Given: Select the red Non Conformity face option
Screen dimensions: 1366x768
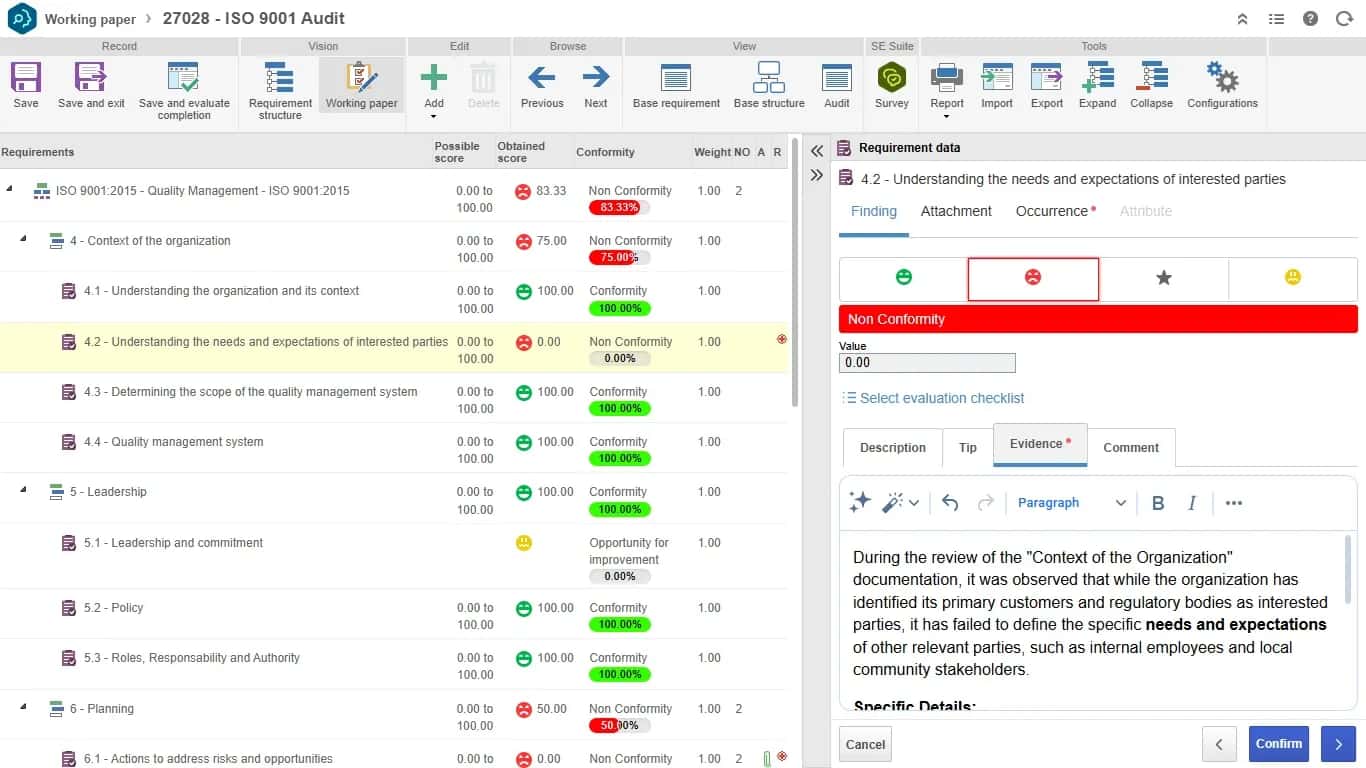Looking at the screenshot, I should (1033, 278).
